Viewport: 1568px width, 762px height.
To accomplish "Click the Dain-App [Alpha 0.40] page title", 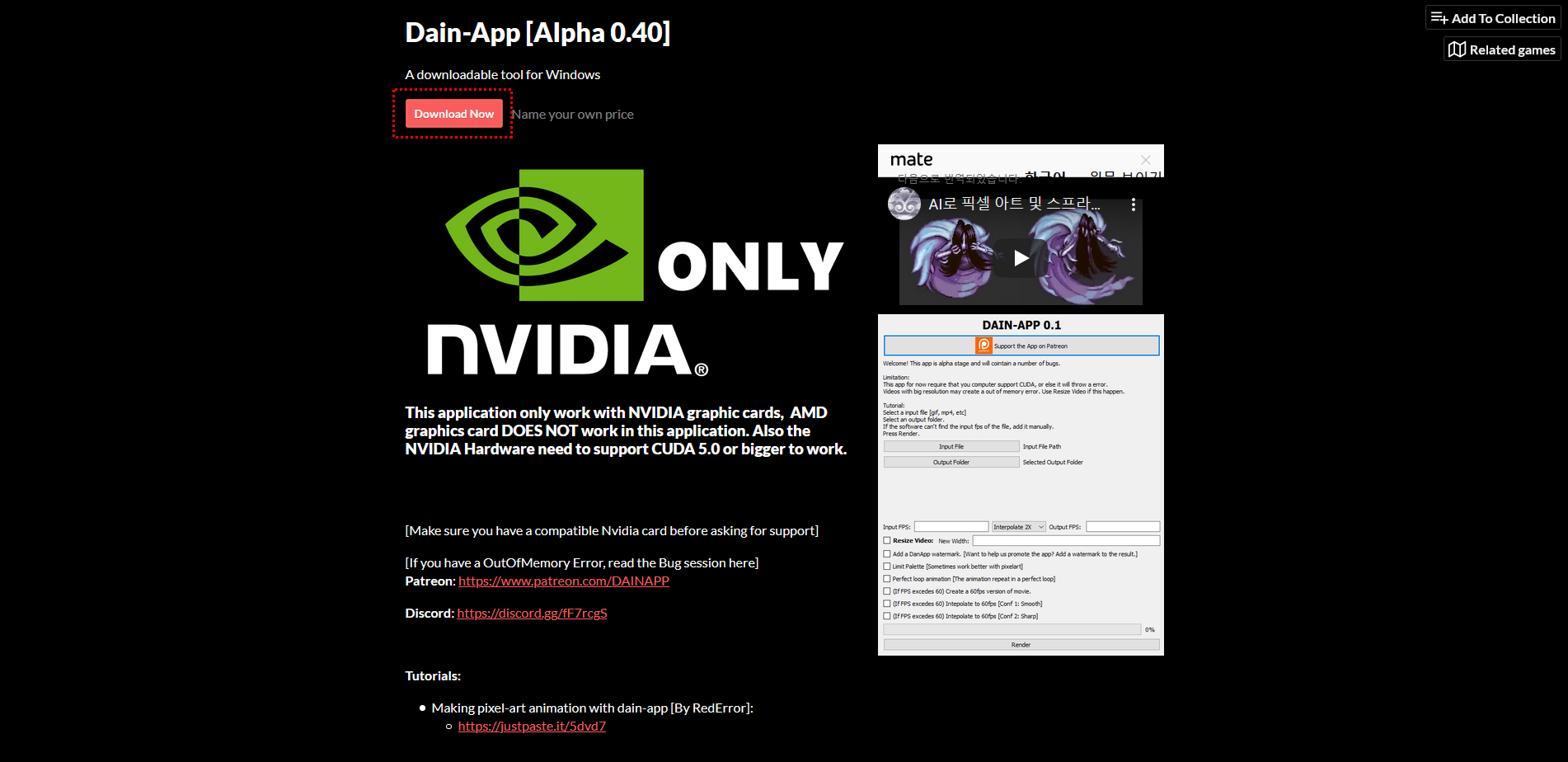I will (x=538, y=32).
